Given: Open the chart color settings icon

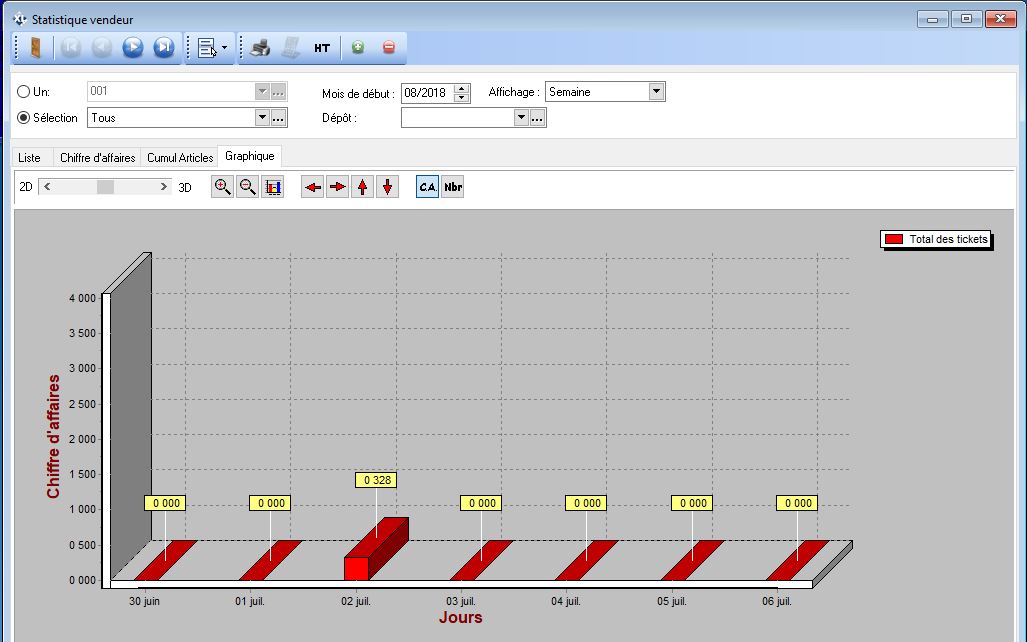Looking at the screenshot, I should point(273,187).
